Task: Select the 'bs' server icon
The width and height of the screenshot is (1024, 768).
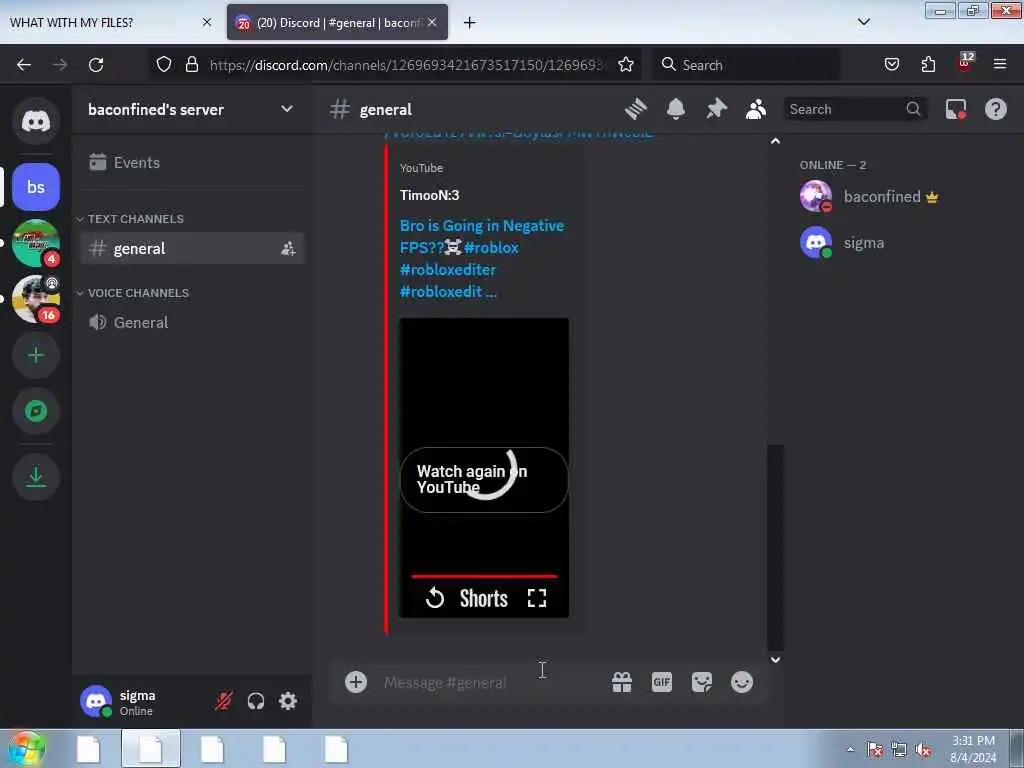Action: (36, 187)
